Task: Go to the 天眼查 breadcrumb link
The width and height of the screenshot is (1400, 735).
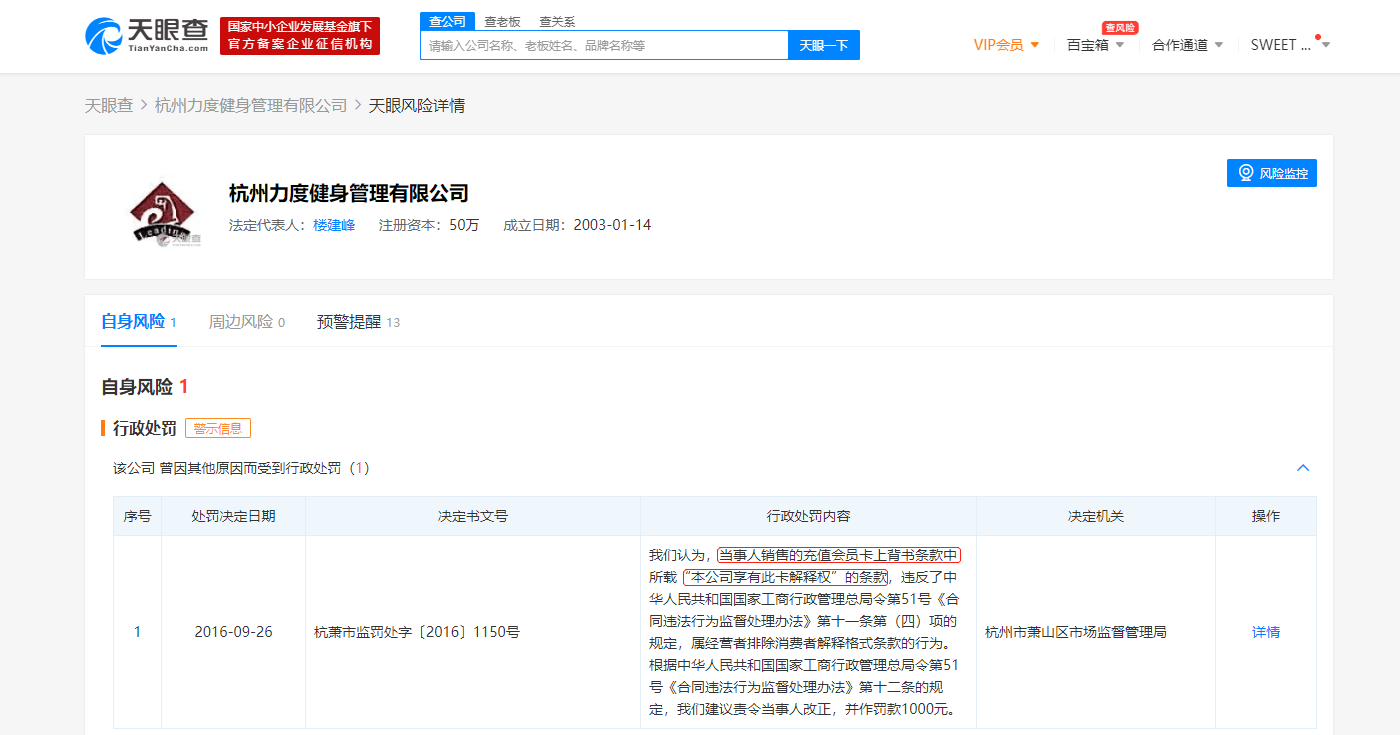Action: 109,105
